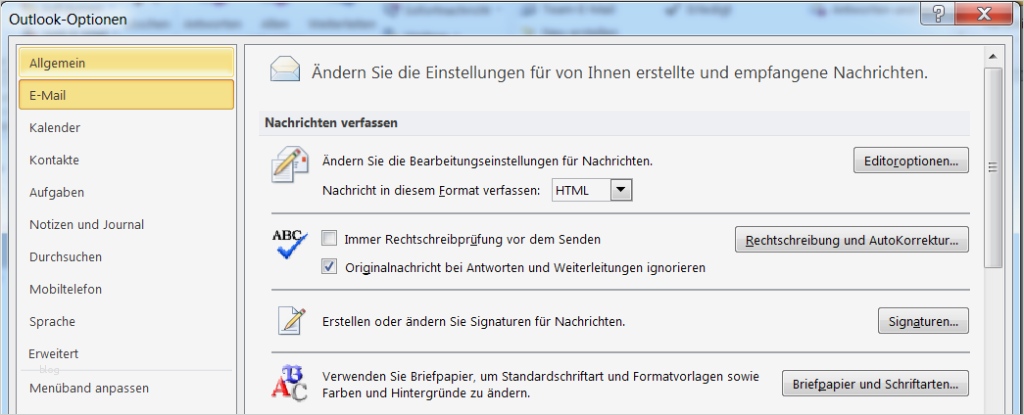
Task: Click the message editing pencil icon
Action: coord(290,165)
